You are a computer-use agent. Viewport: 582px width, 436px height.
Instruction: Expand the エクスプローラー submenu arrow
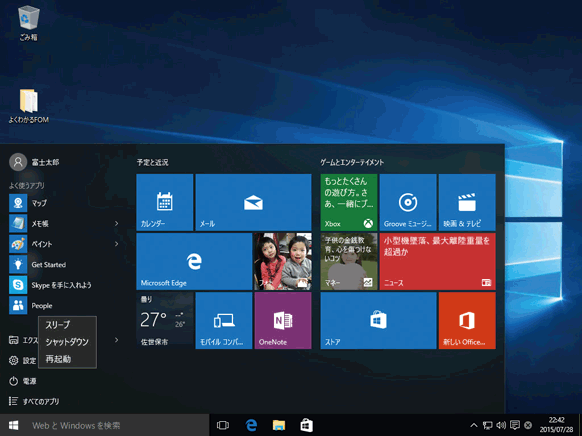click(x=117, y=340)
